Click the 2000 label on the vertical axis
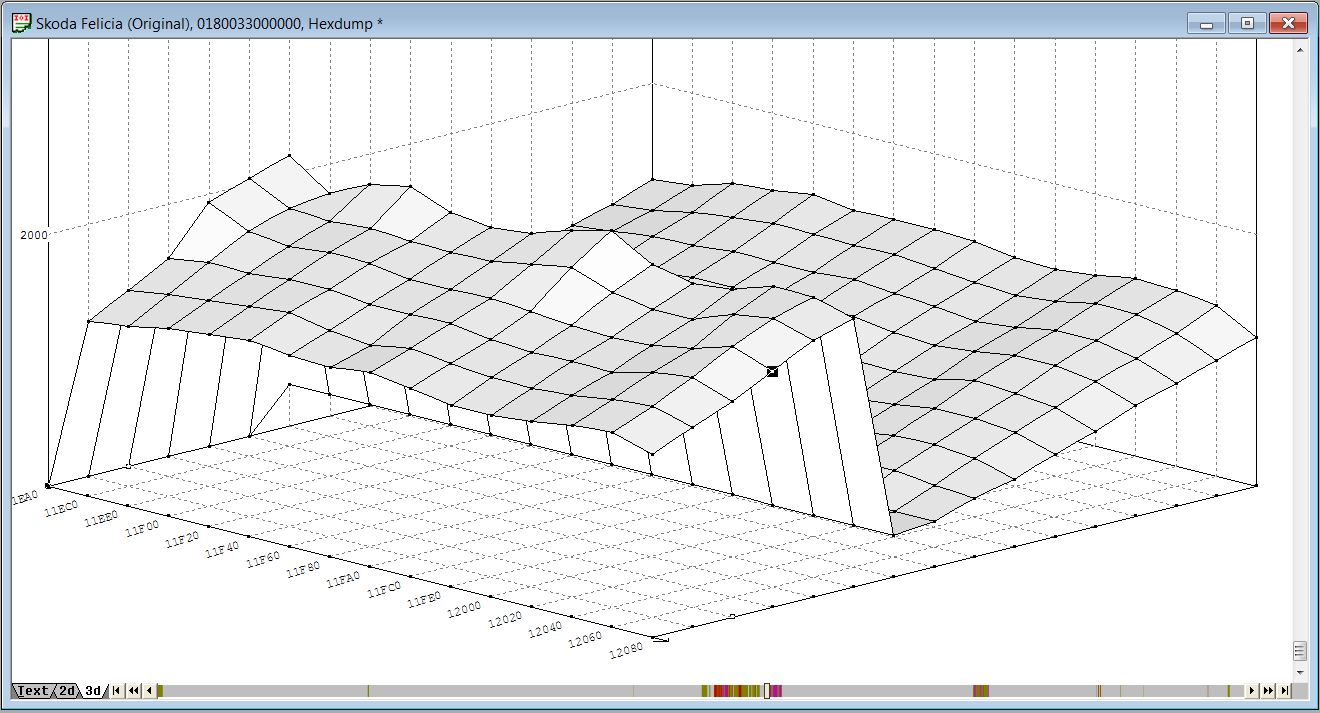 (x=34, y=235)
